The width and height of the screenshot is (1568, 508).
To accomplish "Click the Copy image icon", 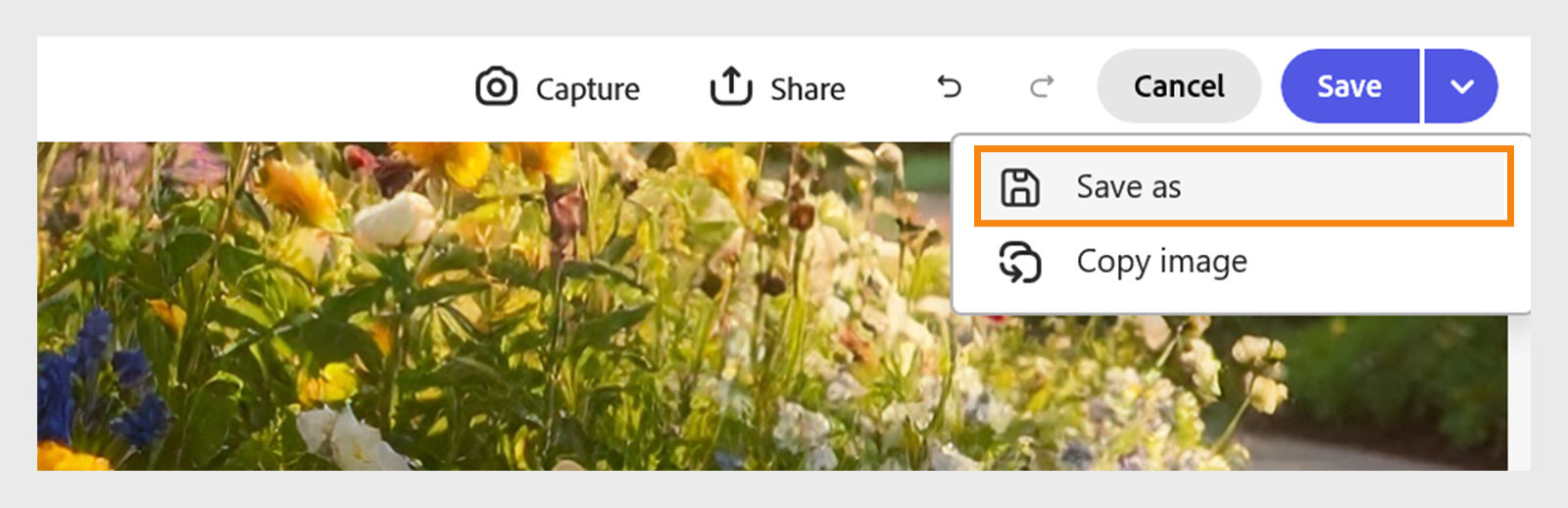I will pos(1020,262).
